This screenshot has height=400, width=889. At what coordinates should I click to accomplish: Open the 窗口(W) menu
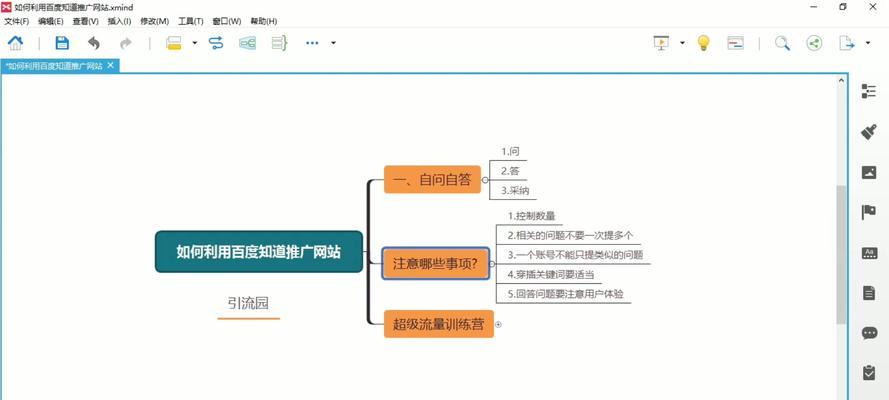pos(227,22)
